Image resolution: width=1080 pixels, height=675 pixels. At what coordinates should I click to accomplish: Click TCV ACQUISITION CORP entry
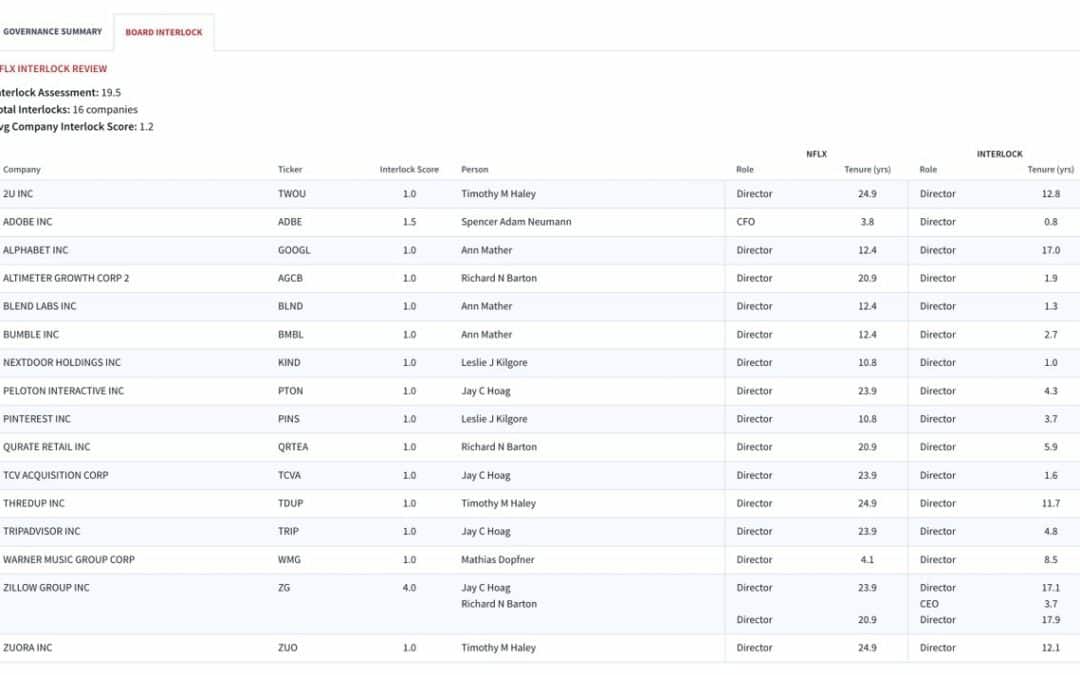coord(56,475)
